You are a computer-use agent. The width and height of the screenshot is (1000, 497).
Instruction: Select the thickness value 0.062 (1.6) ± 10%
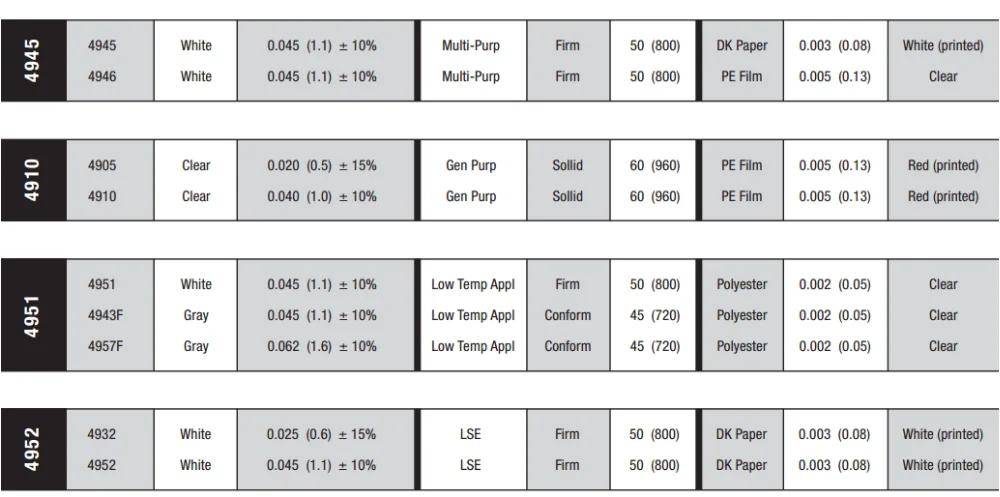click(321, 346)
